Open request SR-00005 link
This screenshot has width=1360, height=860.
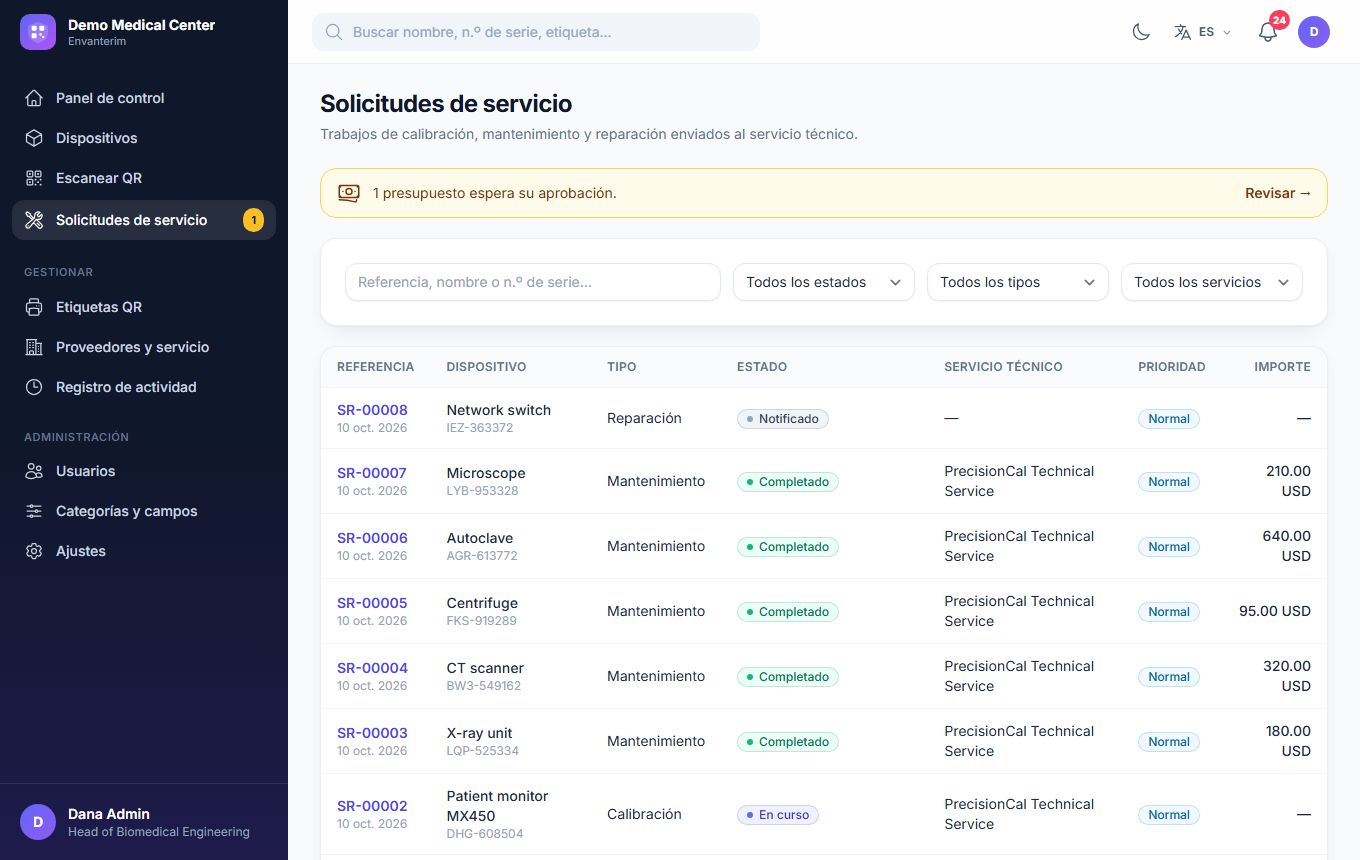click(372, 603)
